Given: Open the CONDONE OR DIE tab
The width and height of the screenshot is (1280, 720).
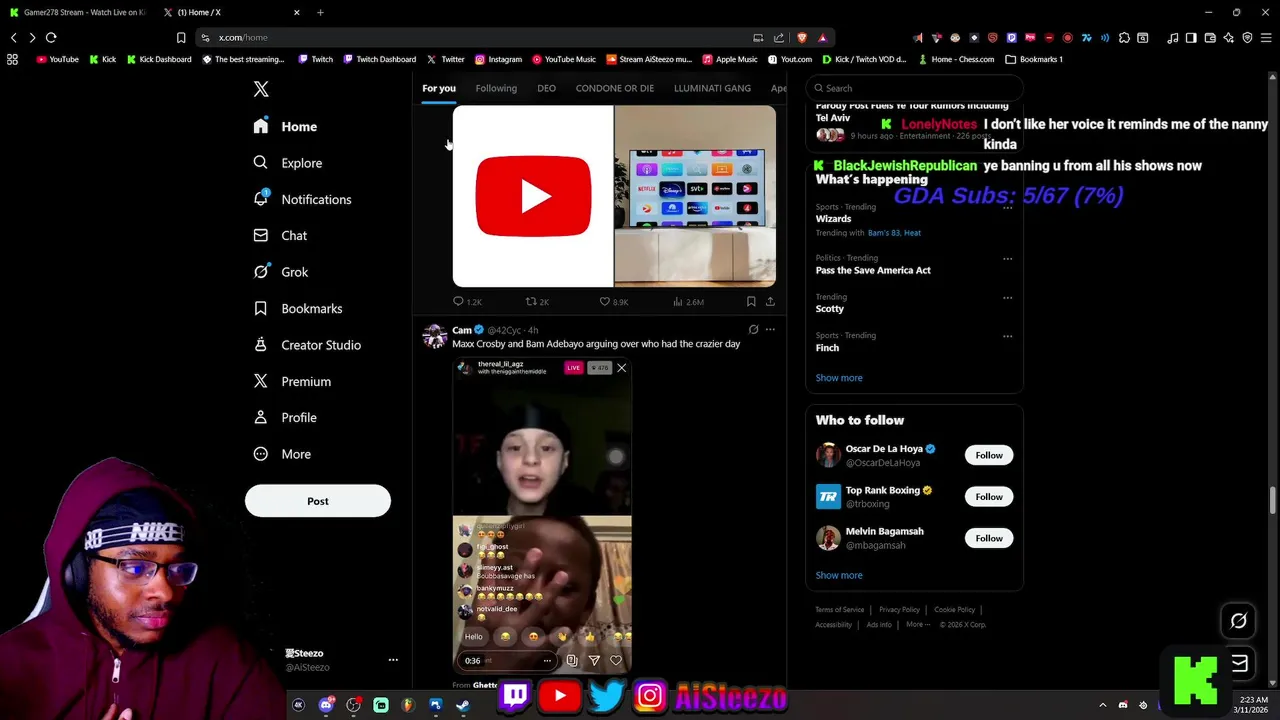Looking at the screenshot, I should point(615,88).
